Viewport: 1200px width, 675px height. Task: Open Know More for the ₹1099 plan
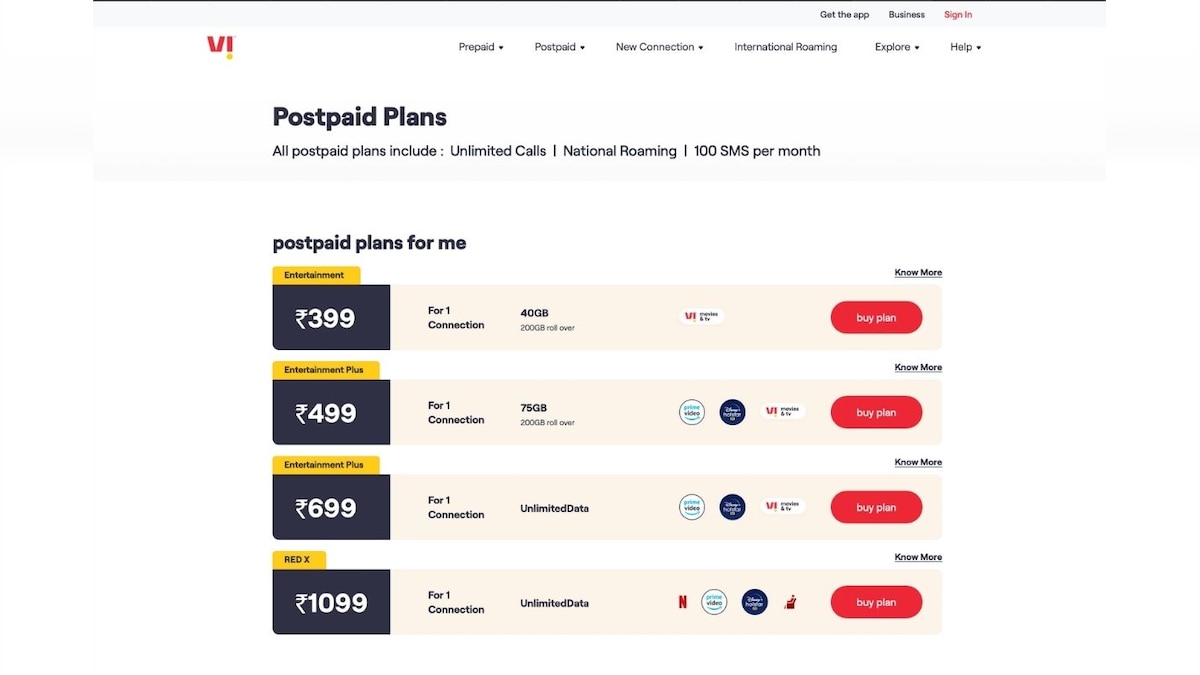(x=917, y=556)
